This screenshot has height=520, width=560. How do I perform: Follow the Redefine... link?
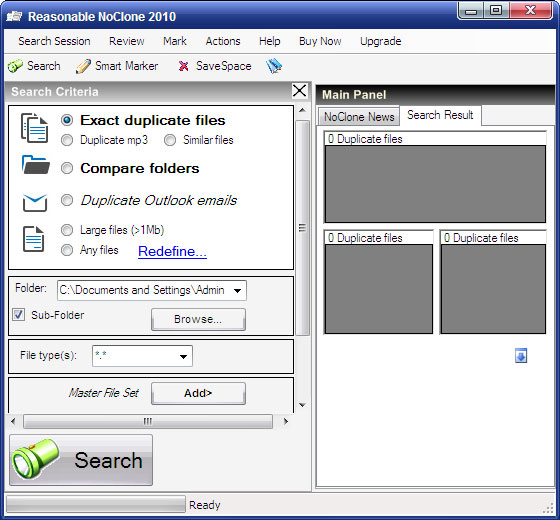[x=172, y=251]
